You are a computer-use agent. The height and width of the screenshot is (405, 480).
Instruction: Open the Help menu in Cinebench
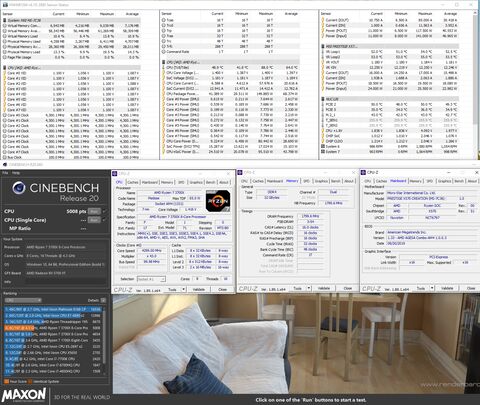pos(16,173)
